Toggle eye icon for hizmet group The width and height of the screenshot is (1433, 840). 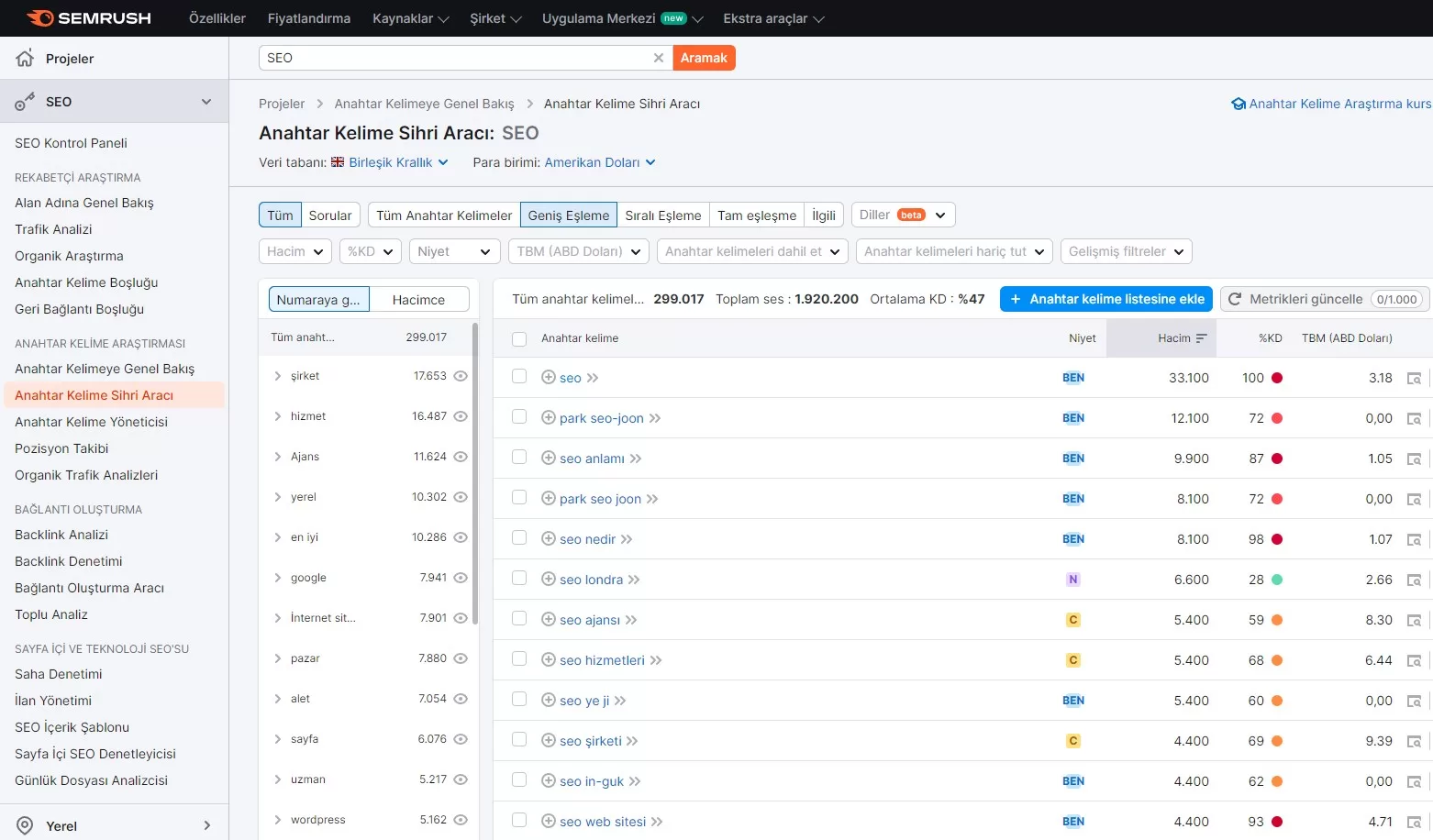pyautogui.click(x=461, y=416)
